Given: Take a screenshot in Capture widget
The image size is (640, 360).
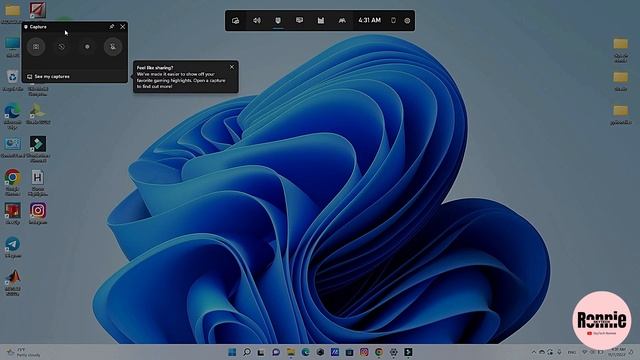Looking at the screenshot, I should point(36,47).
